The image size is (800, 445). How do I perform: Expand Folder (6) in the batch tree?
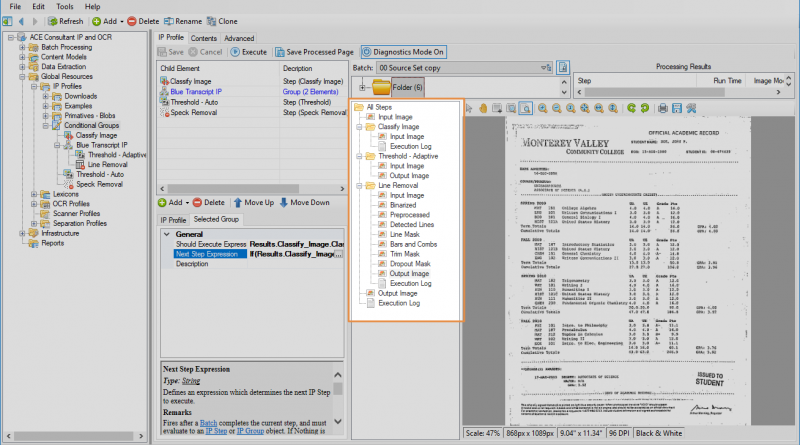pos(361,87)
